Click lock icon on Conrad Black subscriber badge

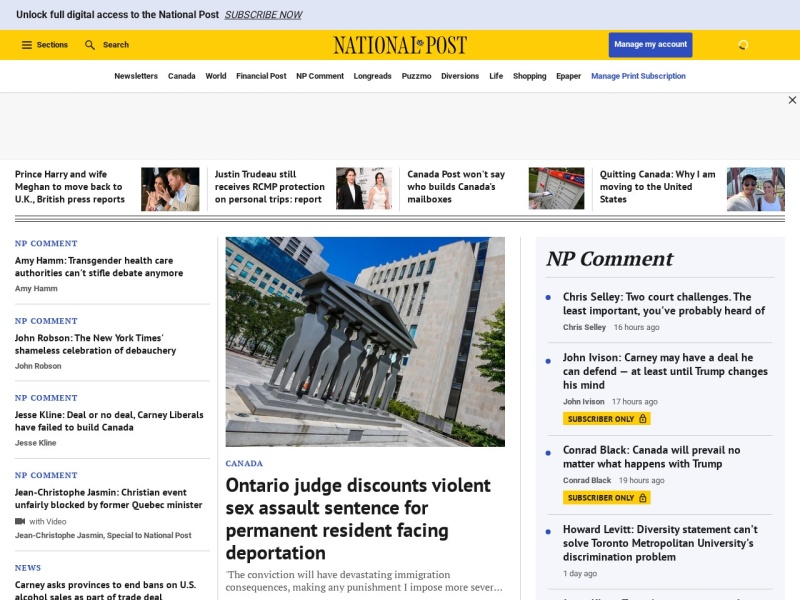pyautogui.click(x=643, y=497)
